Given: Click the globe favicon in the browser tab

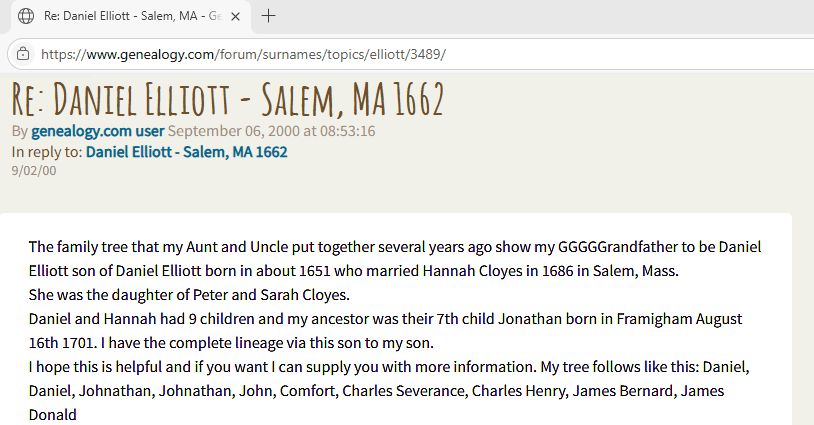Looking at the screenshot, I should pyautogui.click(x=26, y=16).
